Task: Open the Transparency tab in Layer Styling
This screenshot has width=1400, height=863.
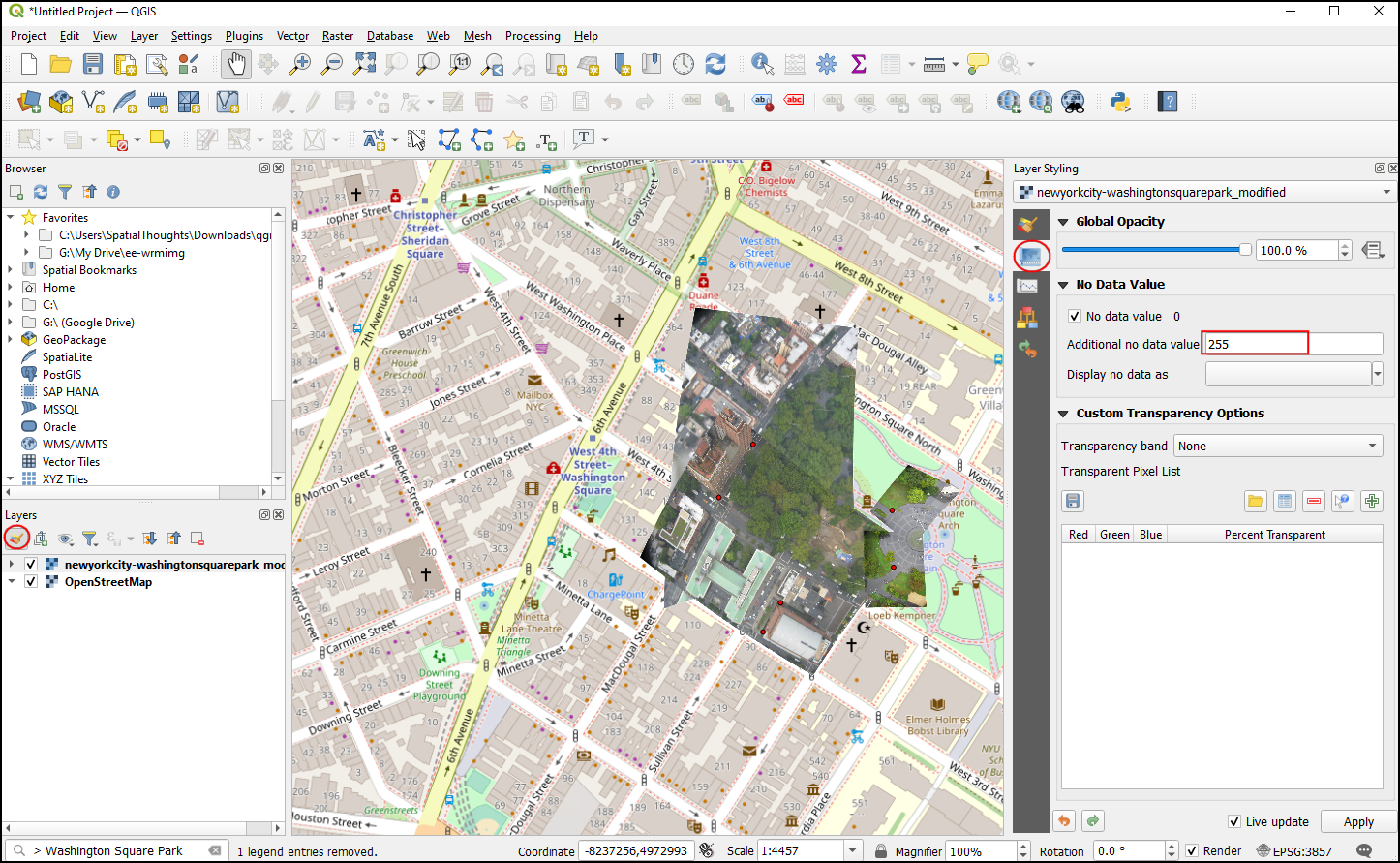Action: click(x=1029, y=256)
